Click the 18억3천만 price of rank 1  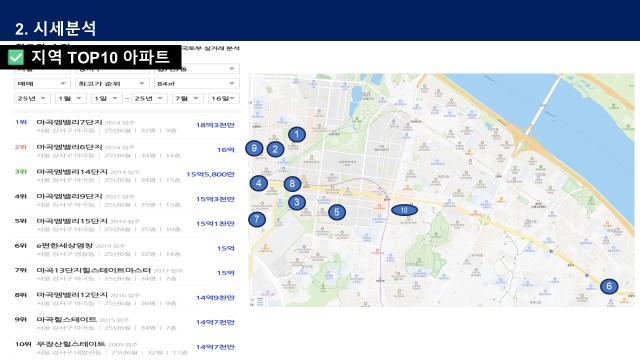tap(215, 125)
